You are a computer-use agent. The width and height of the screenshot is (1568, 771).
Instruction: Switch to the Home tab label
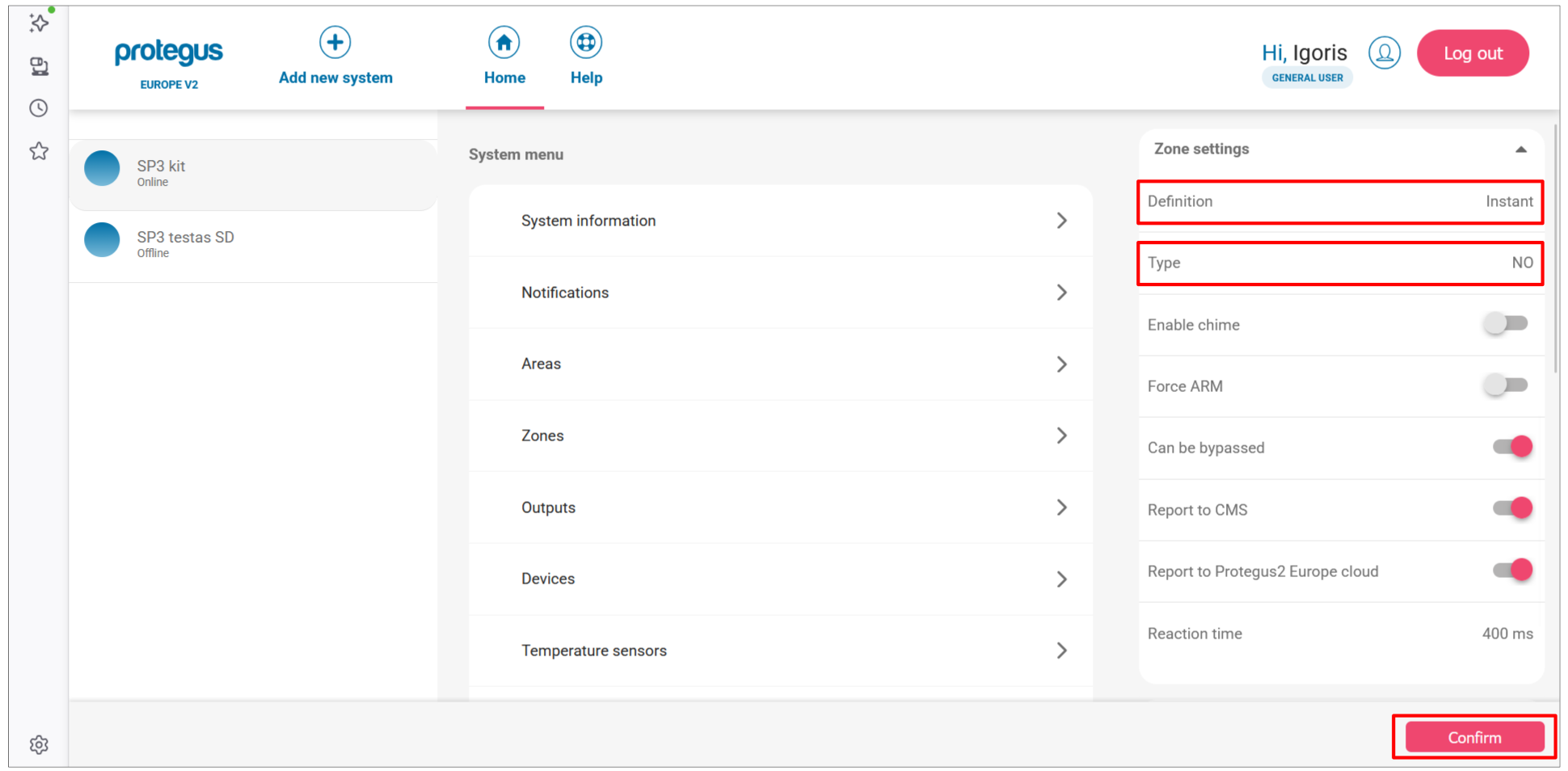coord(504,78)
